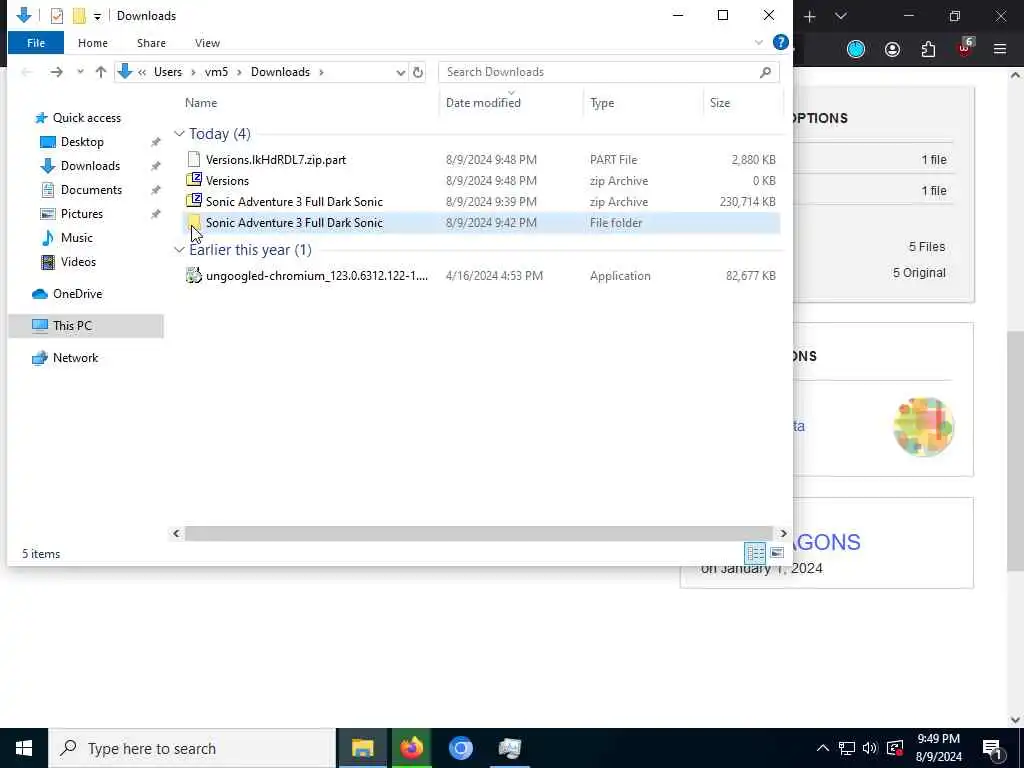The height and width of the screenshot is (768, 1024).
Task: Click Users in the address breadcrumb
Action: pos(168,72)
